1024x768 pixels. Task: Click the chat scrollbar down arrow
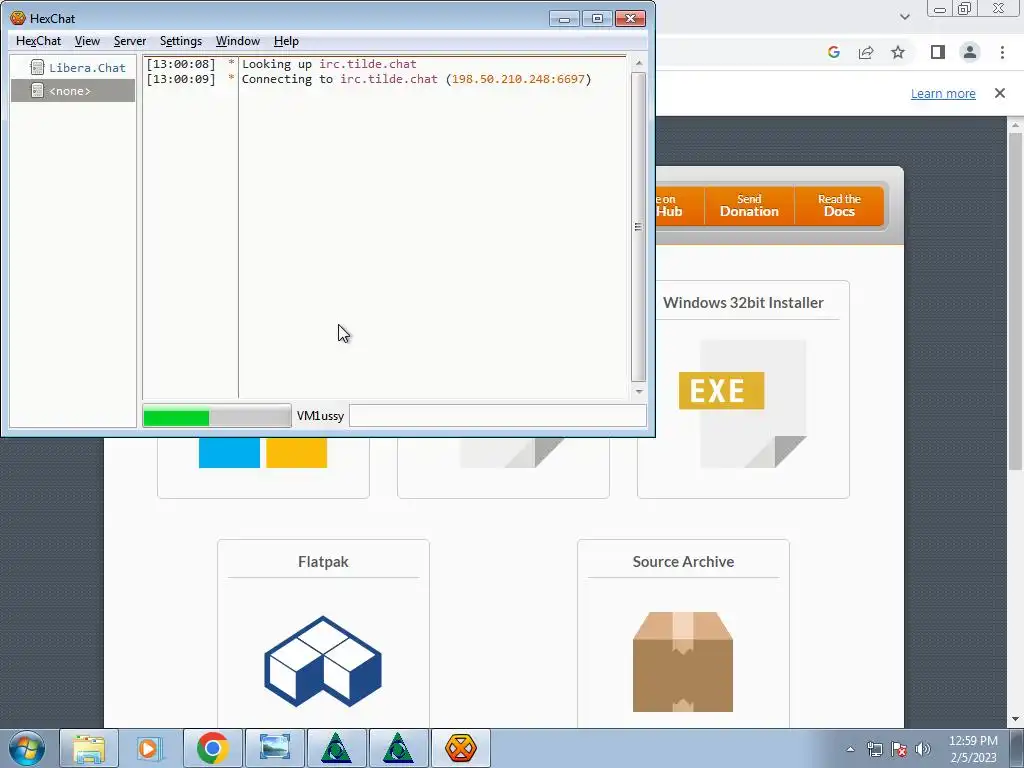tap(639, 392)
